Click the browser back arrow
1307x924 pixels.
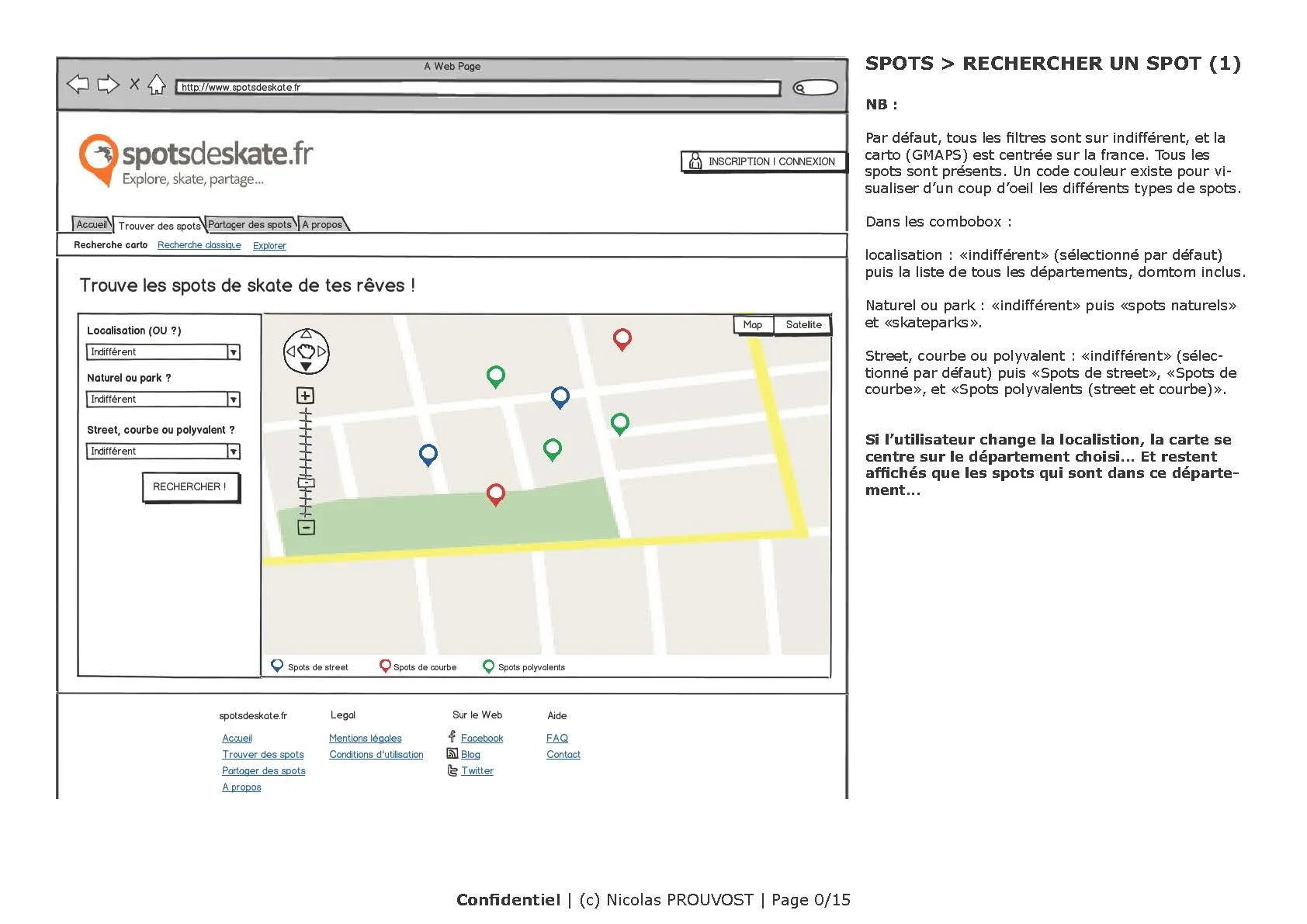pyautogui.click(x=78, y=85)
